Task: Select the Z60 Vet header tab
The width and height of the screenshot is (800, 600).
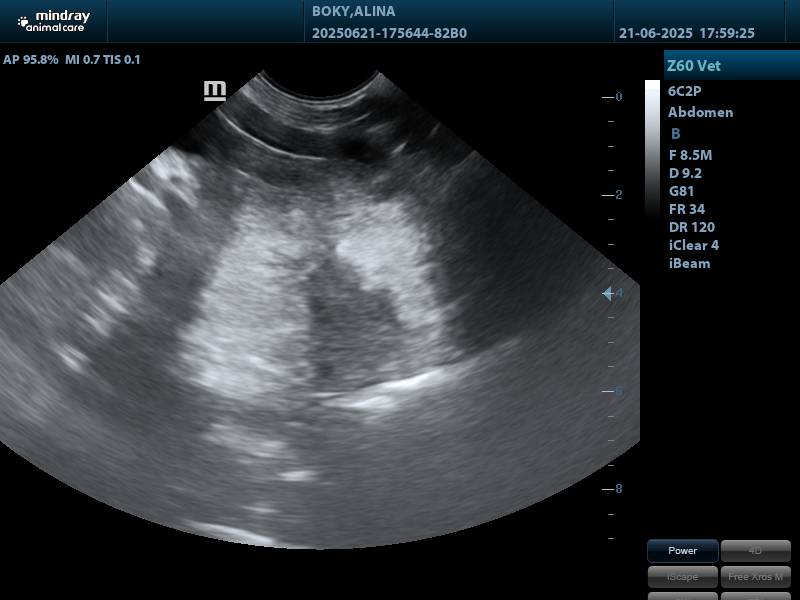Action: [731, 66]
